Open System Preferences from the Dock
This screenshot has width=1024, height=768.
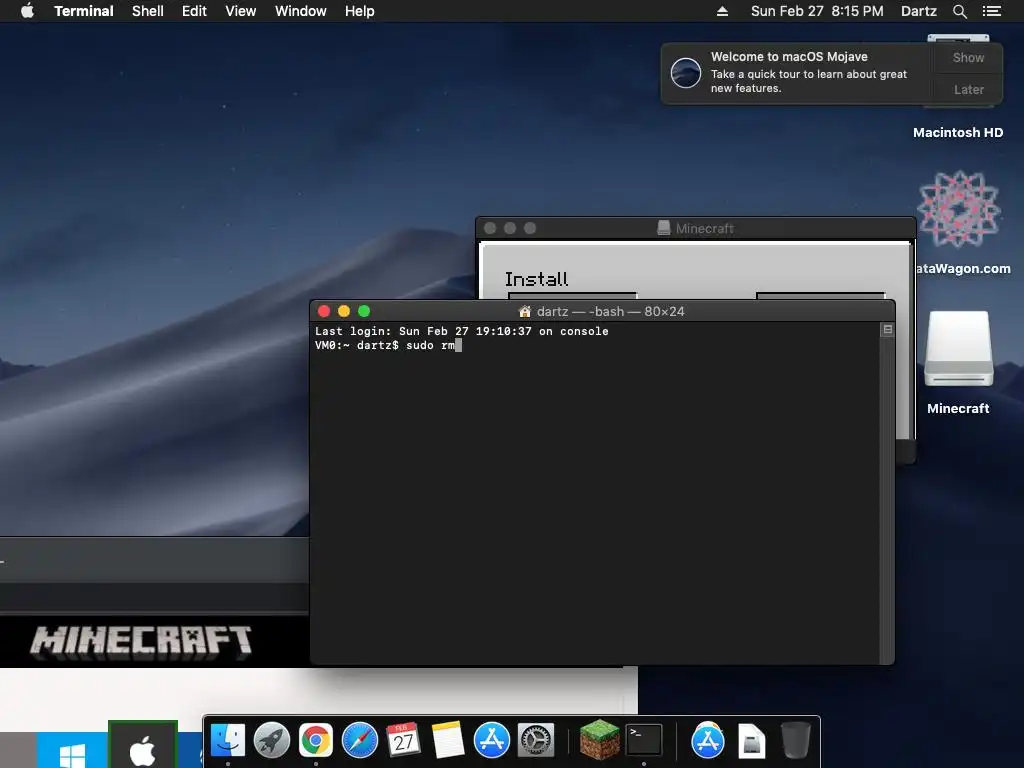[536, 741]
